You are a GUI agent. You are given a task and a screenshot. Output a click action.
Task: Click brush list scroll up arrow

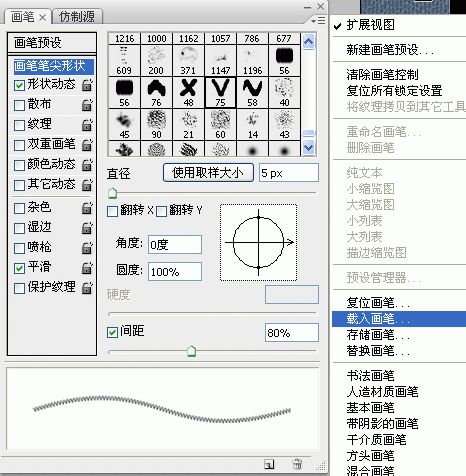[x=309, y=42]
